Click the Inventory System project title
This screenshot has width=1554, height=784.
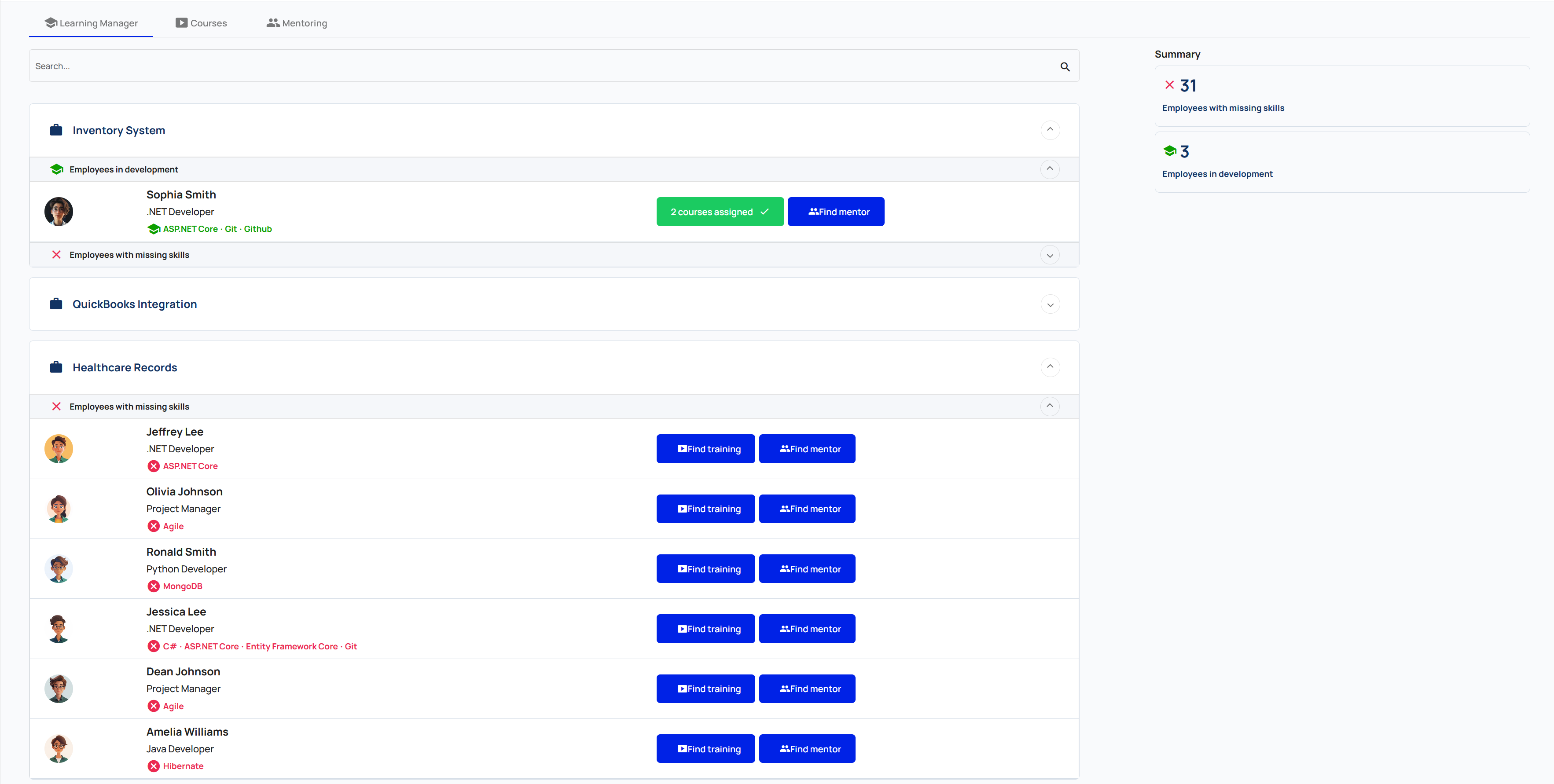(119, 130)
